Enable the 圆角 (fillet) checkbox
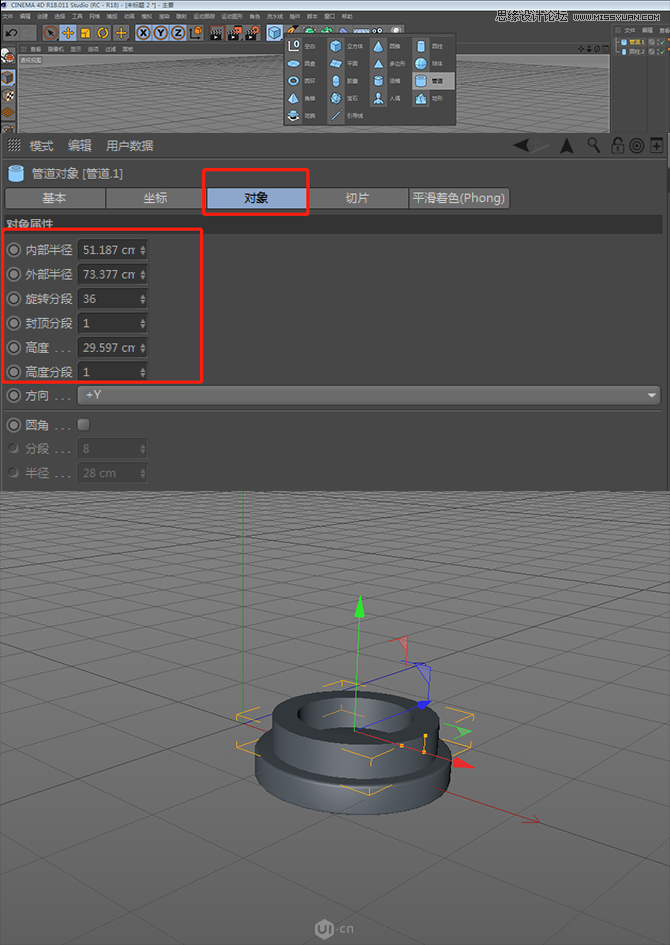This screenshot has width=670, height=945. click(x=84, y=424)
